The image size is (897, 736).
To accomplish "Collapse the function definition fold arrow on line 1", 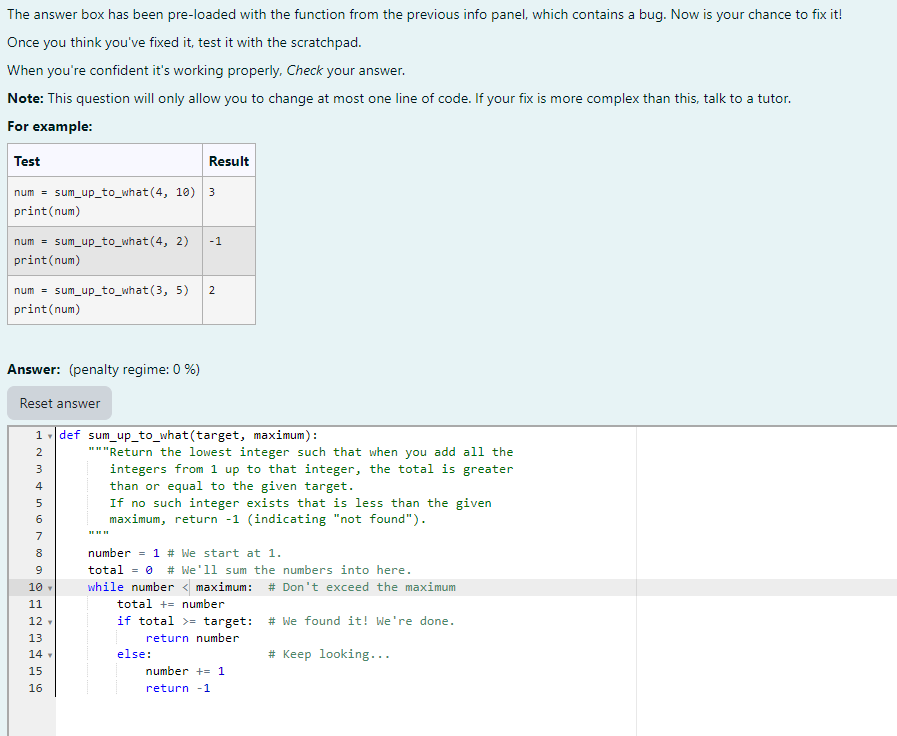I will [x=50, y=436].
